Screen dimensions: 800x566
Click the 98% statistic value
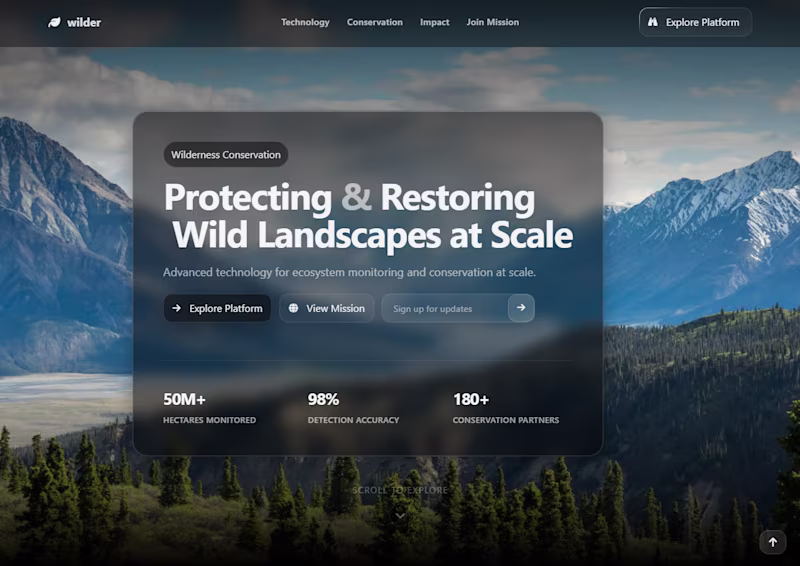click(x=323, y=399)
